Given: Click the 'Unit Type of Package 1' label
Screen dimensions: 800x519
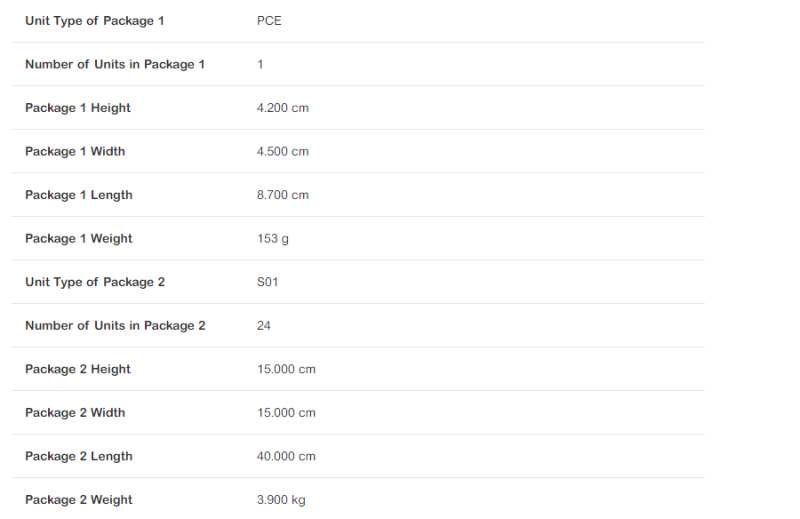Looking at the screenshot, I should 94,21.
